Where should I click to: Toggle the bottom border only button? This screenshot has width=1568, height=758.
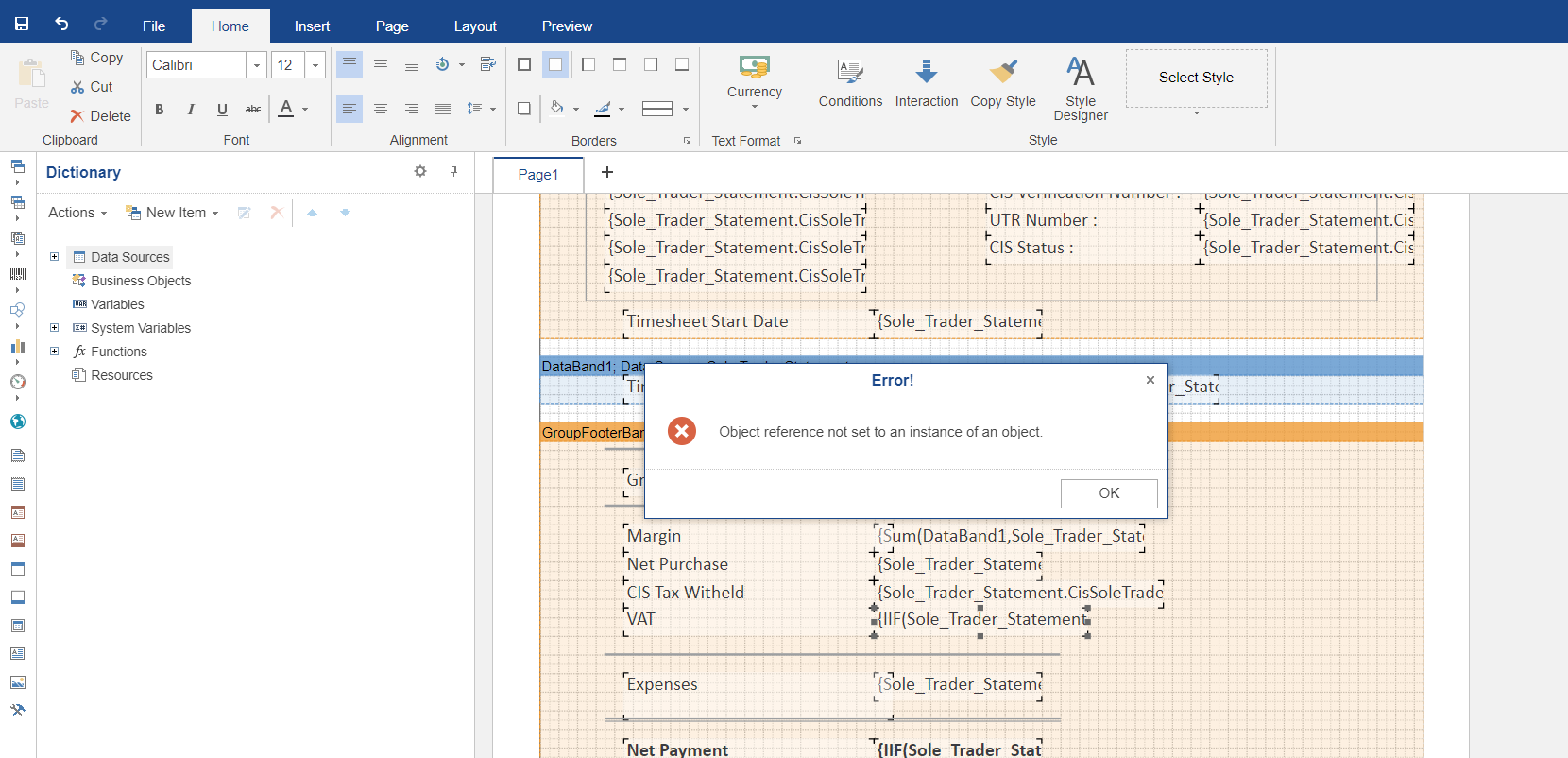682,64
